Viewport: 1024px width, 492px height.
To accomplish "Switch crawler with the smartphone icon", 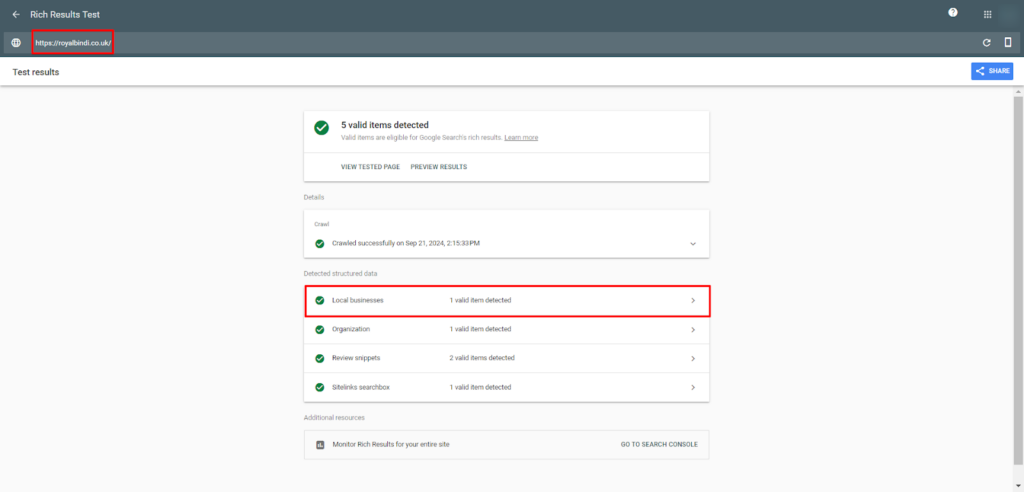I will [x=1008, y=42].
